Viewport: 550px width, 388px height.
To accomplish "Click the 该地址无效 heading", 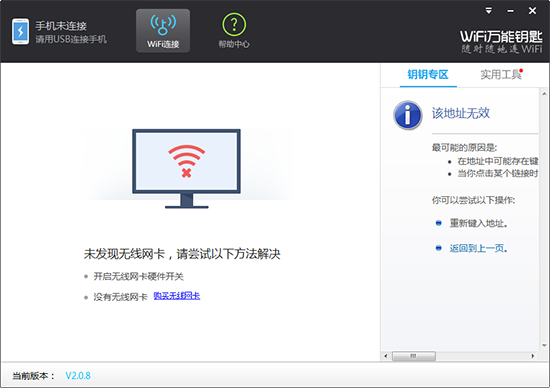I will [461, 113].
